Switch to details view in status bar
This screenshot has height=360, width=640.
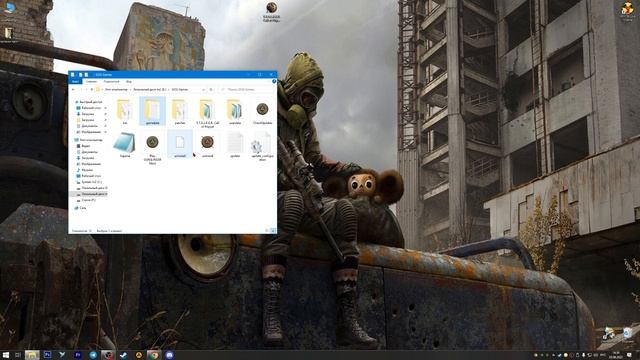[267, 231]
